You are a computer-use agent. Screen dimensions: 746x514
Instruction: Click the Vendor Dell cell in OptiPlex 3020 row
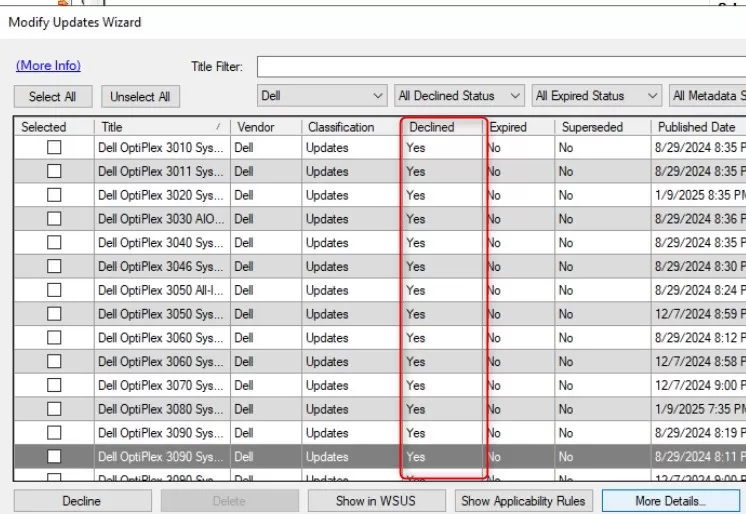coord(266,195)
